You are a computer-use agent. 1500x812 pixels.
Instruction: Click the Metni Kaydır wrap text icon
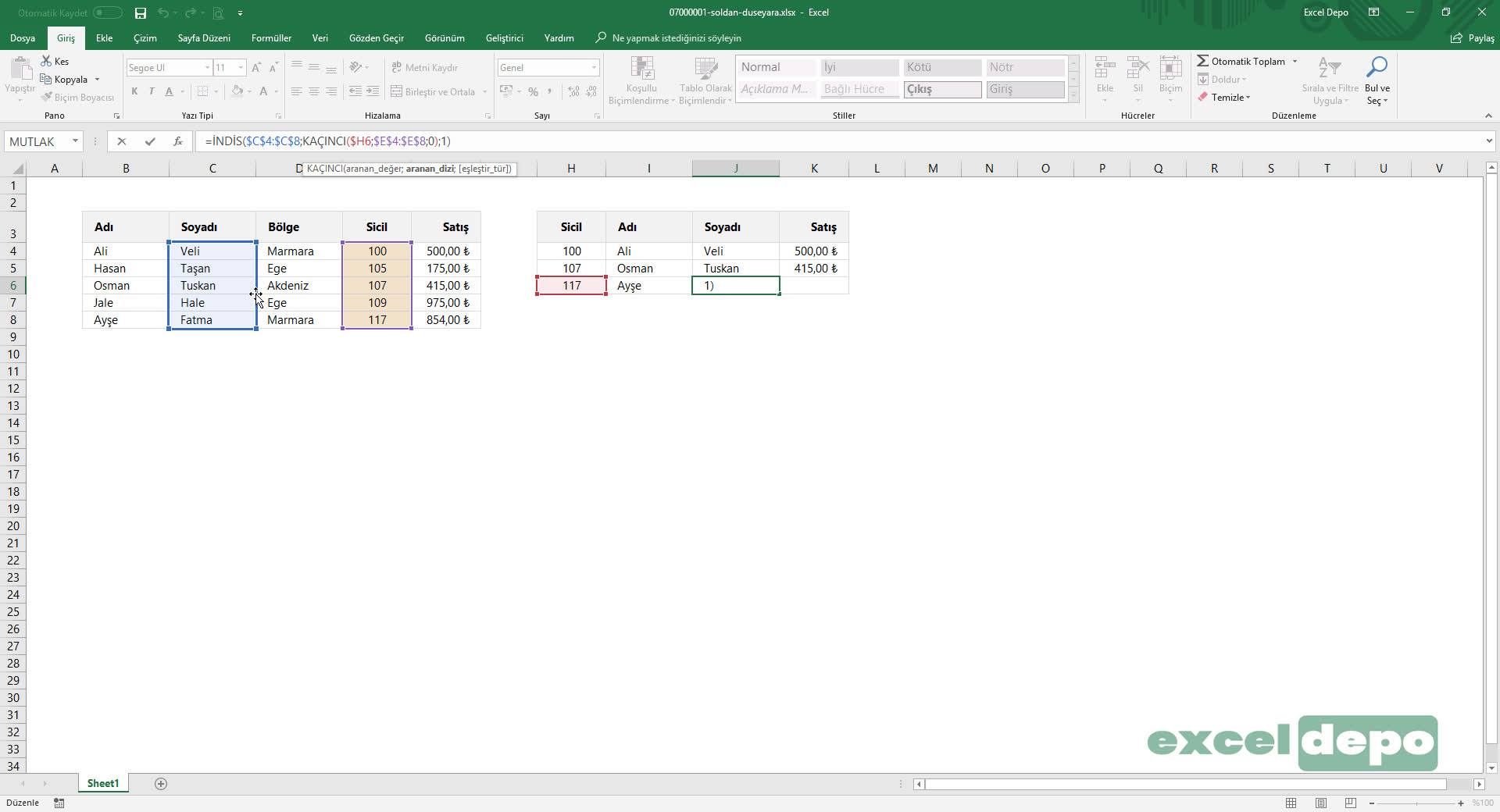coord(397,68)
